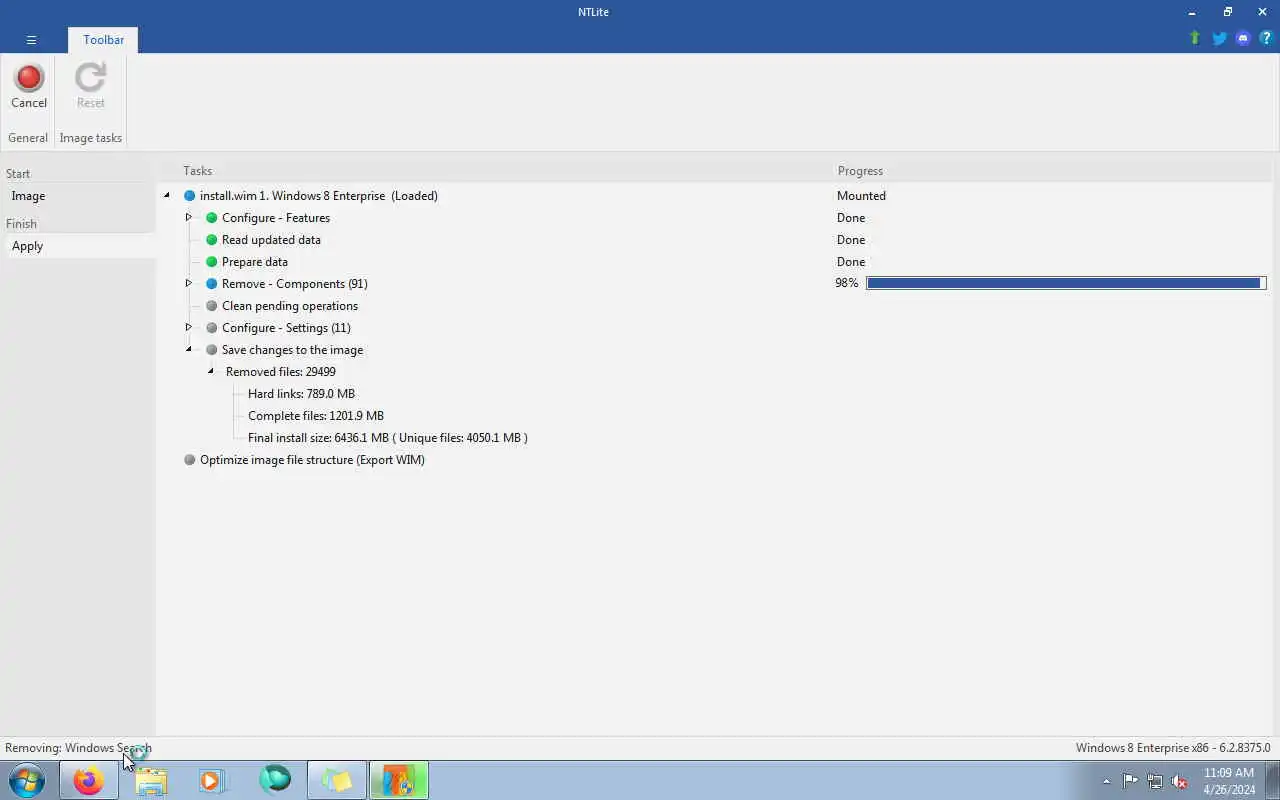
Task: Select the Read updated data row
Action: [x=271, y=240]
